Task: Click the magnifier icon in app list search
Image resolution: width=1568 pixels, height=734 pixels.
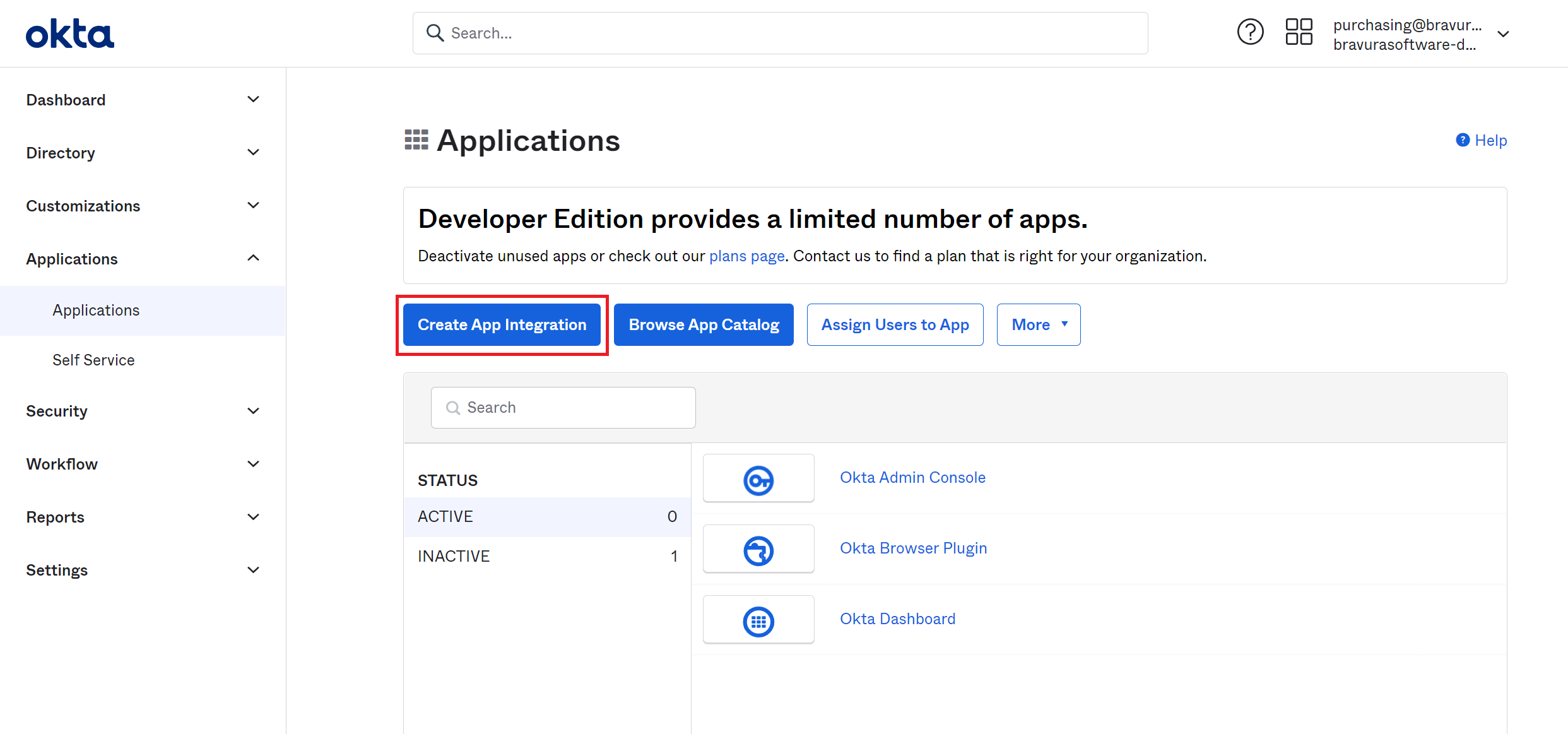Action: [452, 408]
